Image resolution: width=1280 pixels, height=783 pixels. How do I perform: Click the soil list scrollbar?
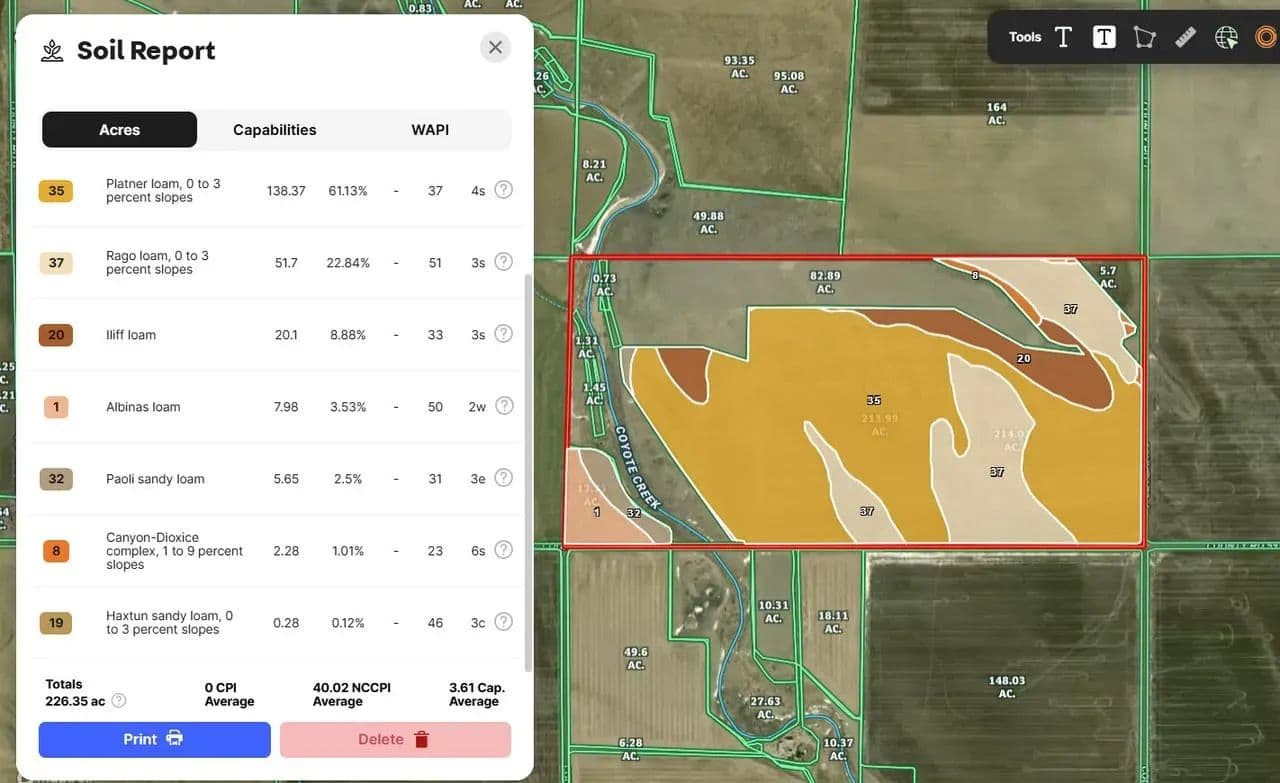529,470
